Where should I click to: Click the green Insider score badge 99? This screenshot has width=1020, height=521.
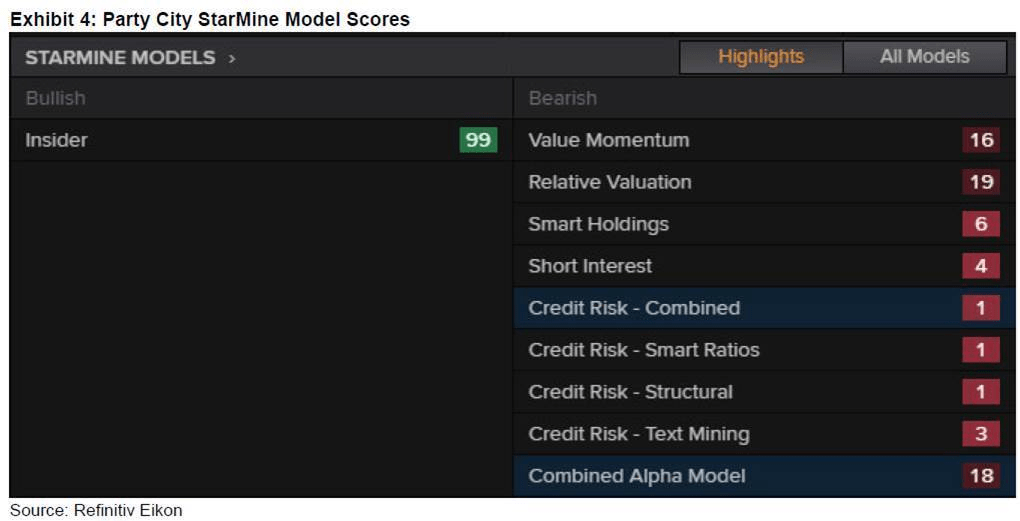[x=478, y=140]
